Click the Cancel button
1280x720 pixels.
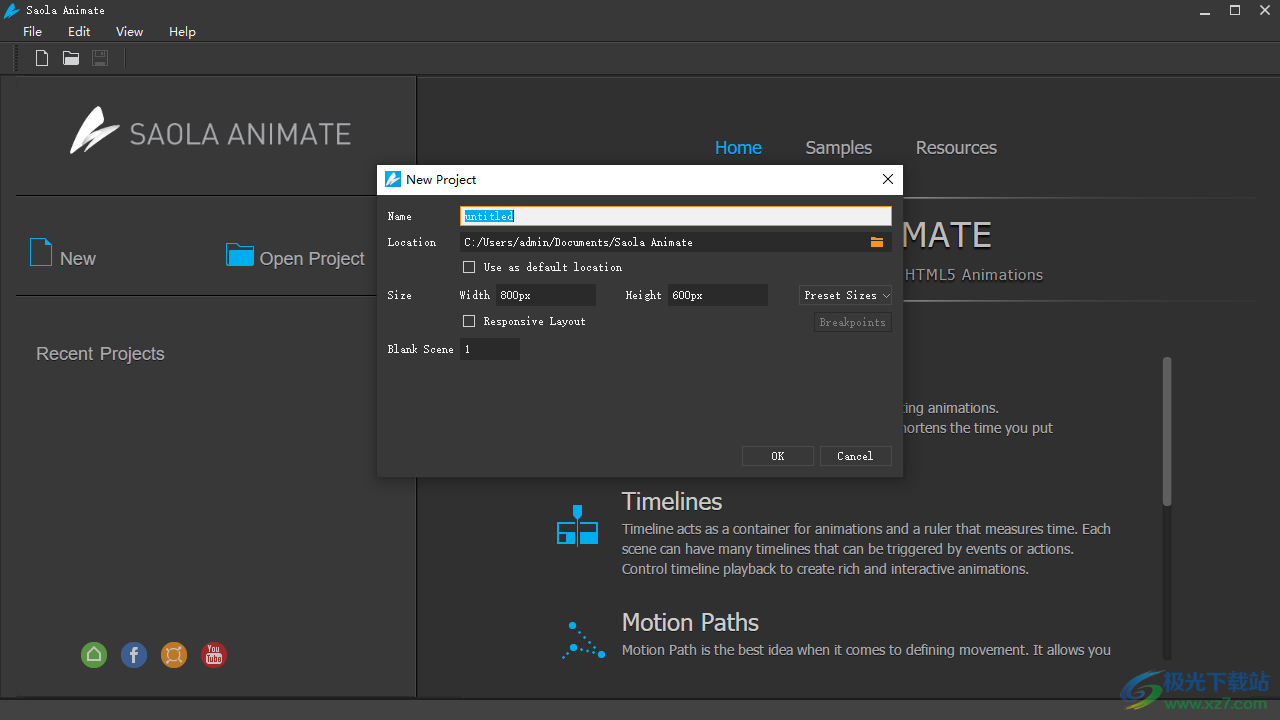[x=855, y=456]
